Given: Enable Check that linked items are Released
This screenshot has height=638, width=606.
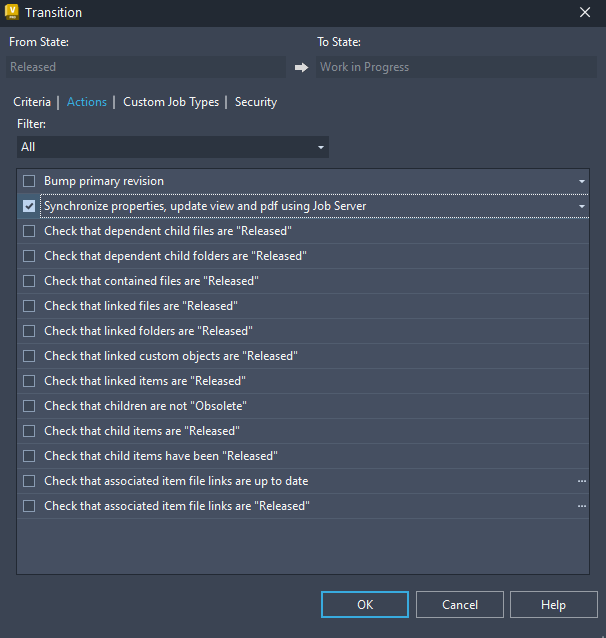Looking at the screenshot, I should [29, 381].
